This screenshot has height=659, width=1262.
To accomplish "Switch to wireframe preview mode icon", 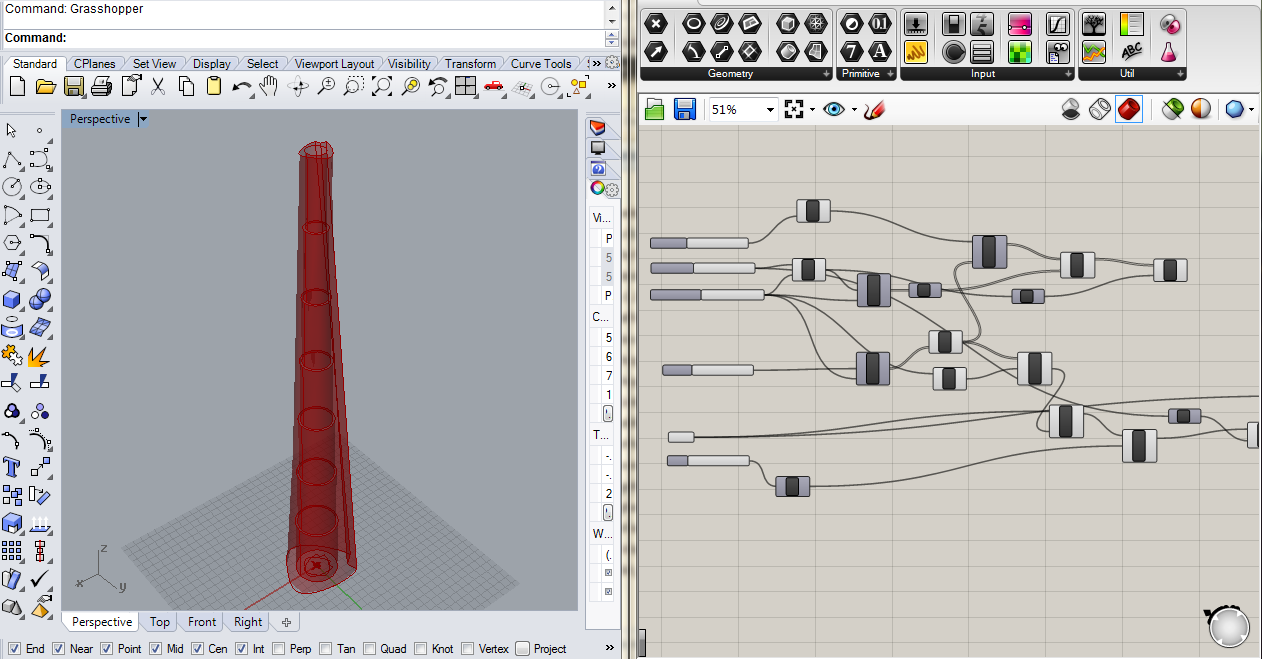I will tap(1100, 109).
